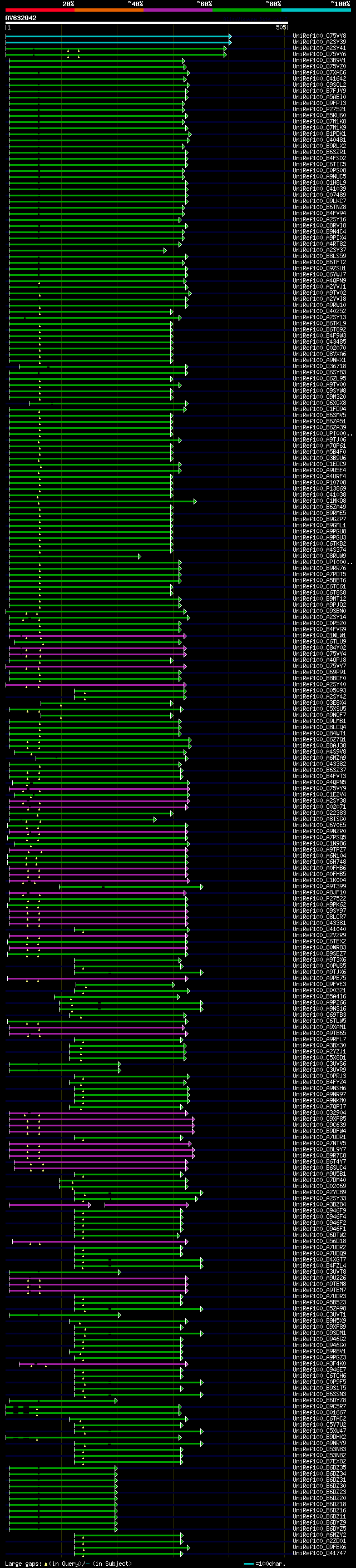This screenshot has height=1568, width=356.
Task: Select UniRef100_B1PDK1 label
Action: (319, 134)
